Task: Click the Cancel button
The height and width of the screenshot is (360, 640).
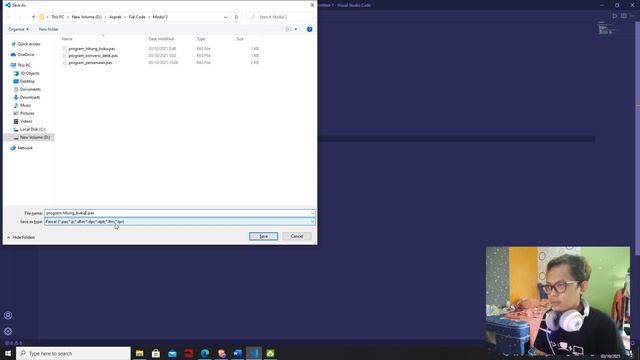Action: click(297, 236)
